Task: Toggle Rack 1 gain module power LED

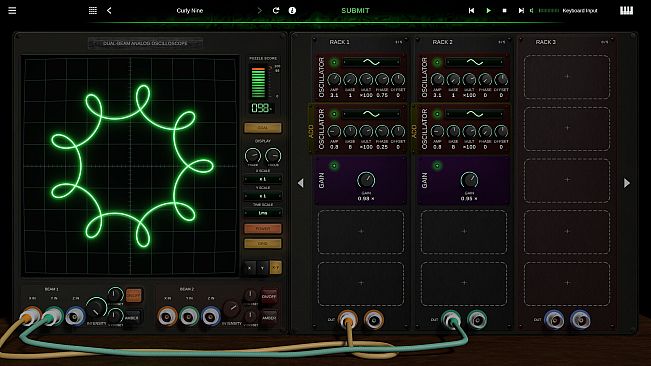Action: (x=334, y=166)
